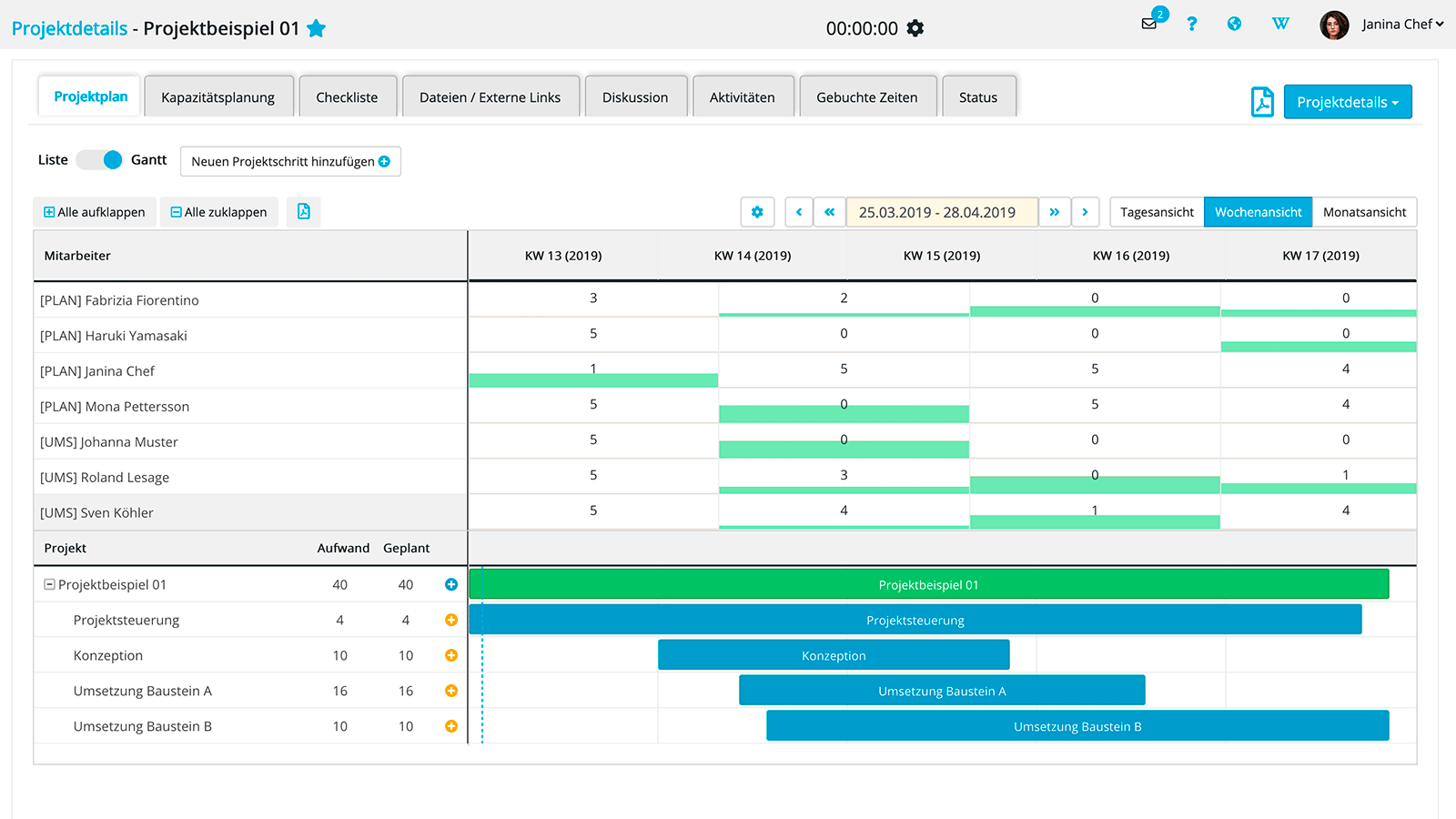This screenshot has height=819, width=1456.
Task: Open the Gantt settings gear icon
Action: click(757, 211)
